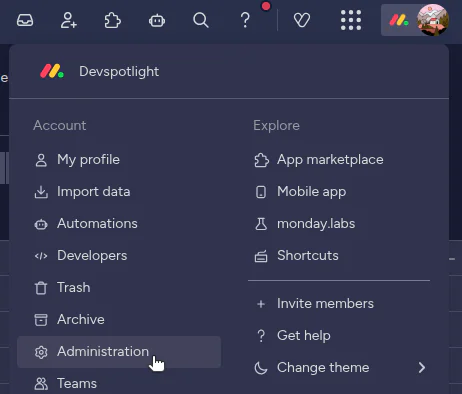Open App marketplace

coord(330,160)
